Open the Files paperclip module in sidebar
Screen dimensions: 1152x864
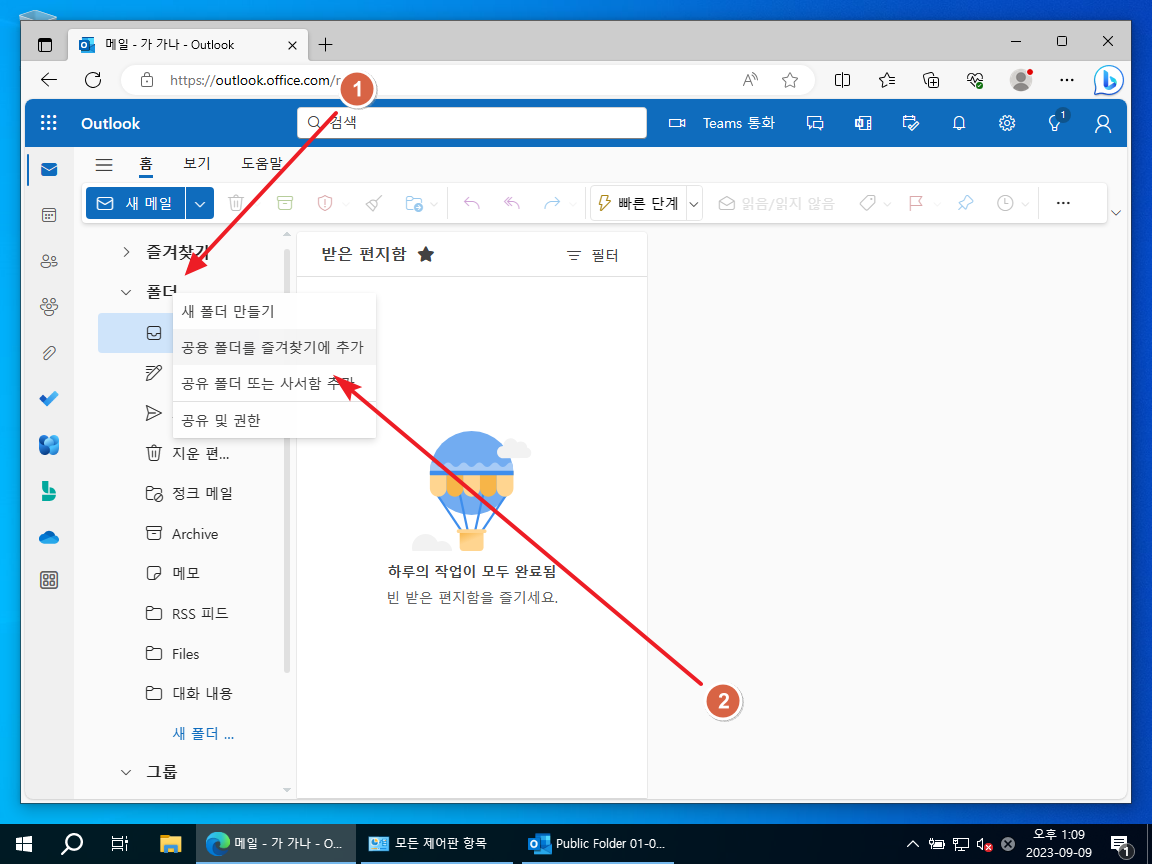point(49,353)
